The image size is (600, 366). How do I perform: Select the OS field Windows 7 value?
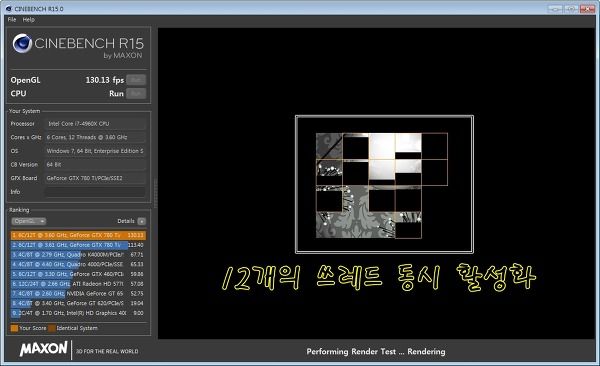point(95,151)
